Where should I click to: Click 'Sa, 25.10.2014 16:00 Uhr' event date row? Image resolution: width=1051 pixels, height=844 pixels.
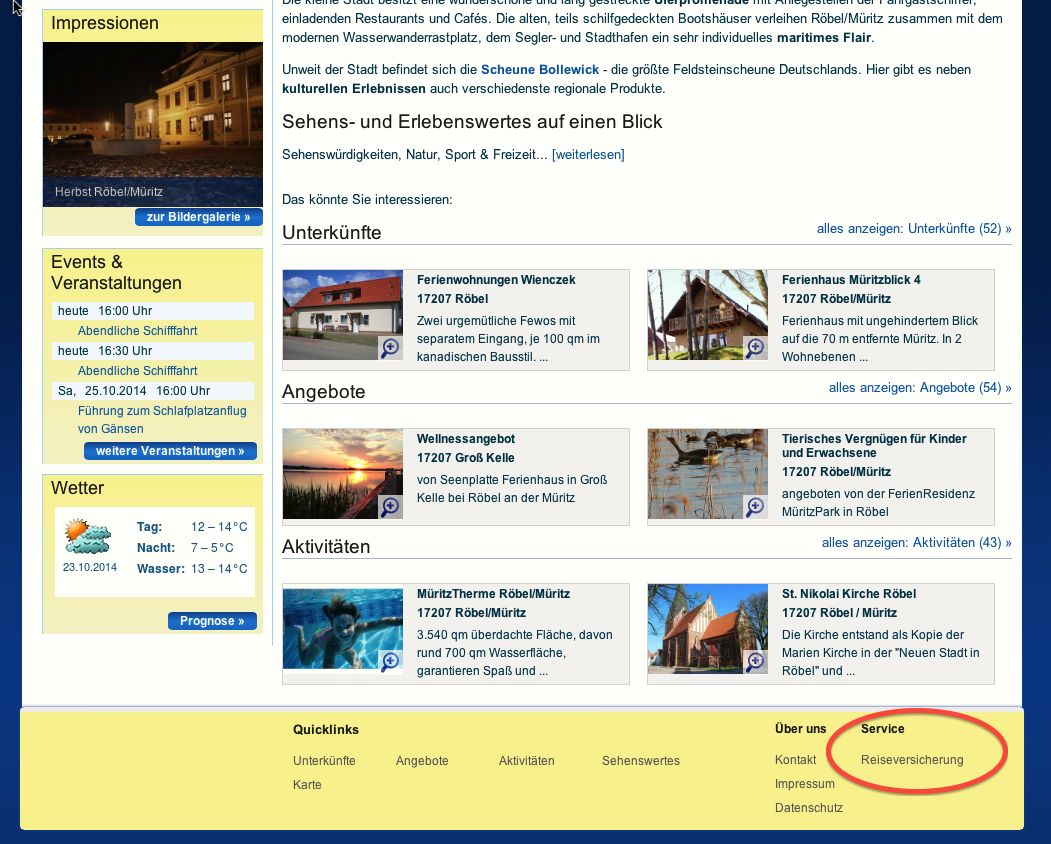pos(153,391)
